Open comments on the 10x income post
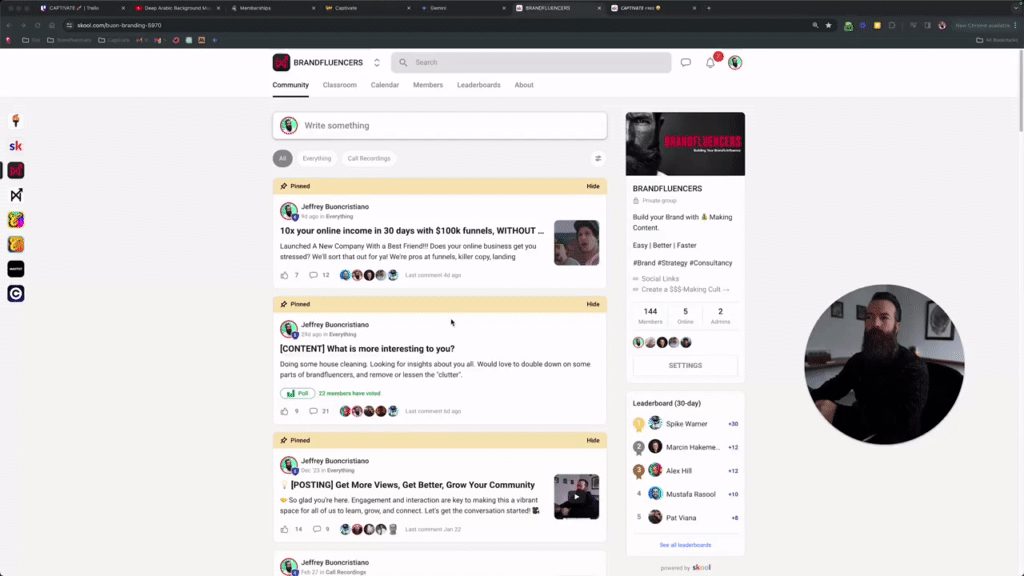This screenshot has height=576, width=1024. click(313, 275)
